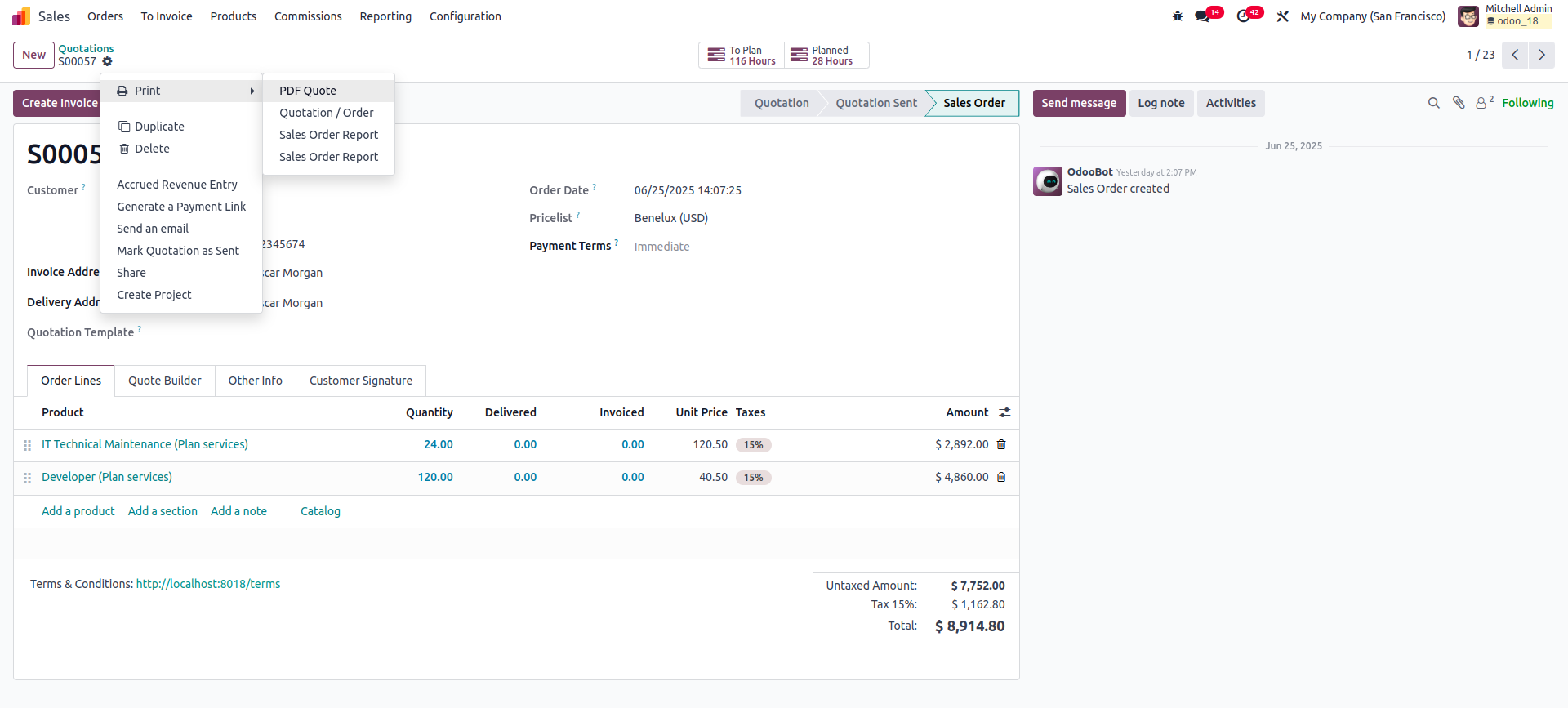Open the Activities button in chatter
The image size is (1568, 708).
click(x=1231, y=103)
